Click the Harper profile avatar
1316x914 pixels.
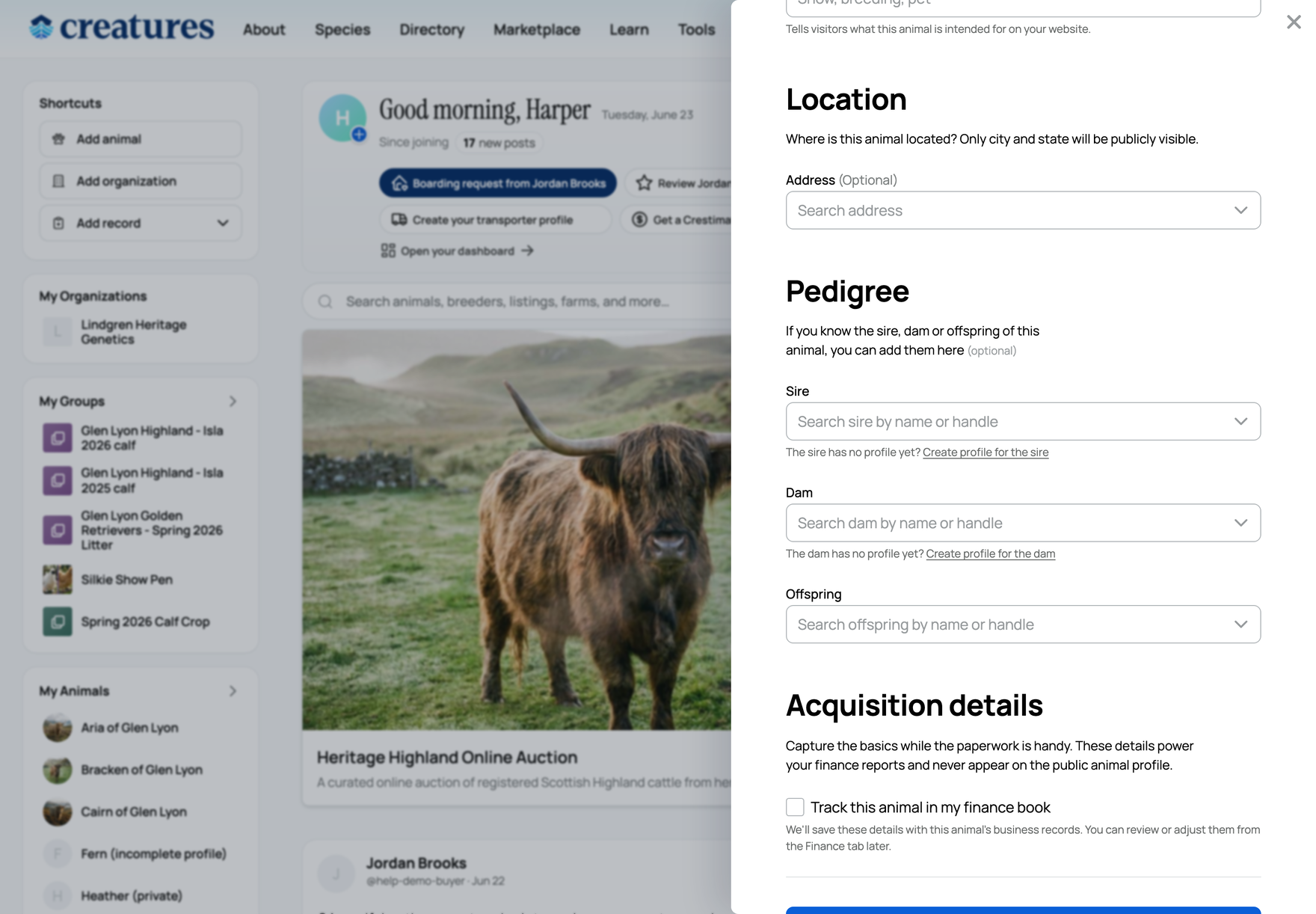click(x=342, y=117)
